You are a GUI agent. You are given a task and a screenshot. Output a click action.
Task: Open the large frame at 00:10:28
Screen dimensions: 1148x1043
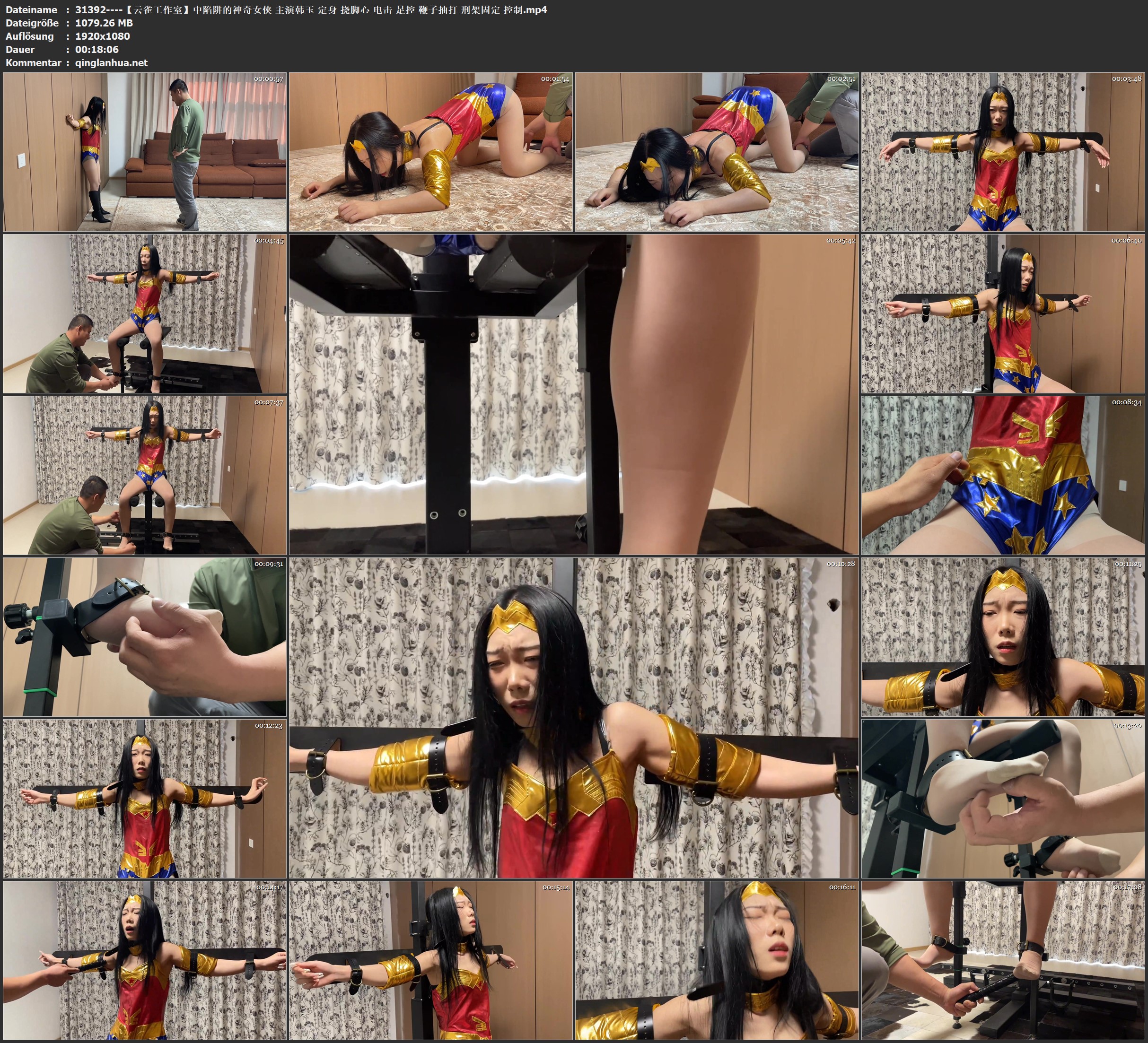pos(573,717)
